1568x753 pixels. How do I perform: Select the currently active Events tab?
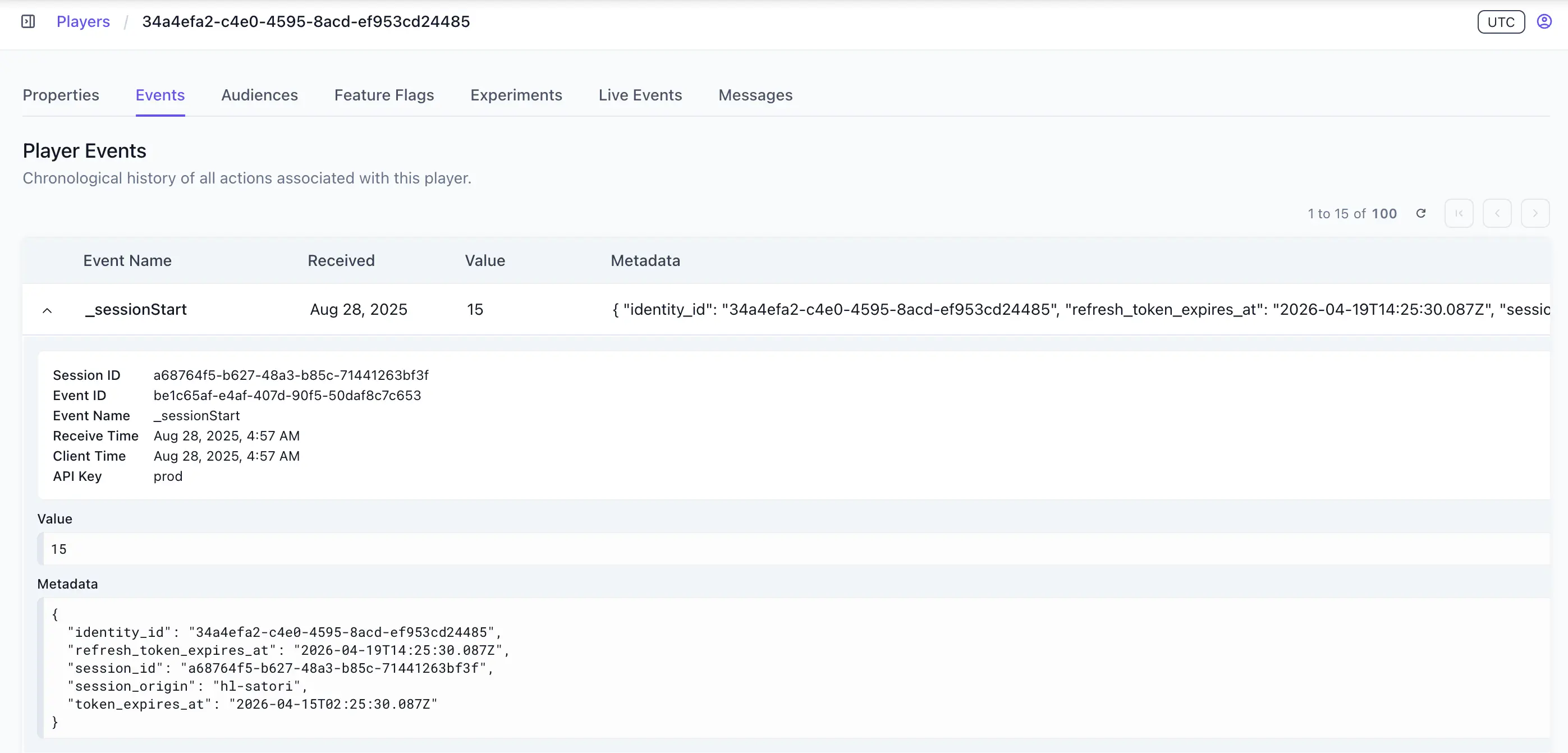(x=160, y=95)
